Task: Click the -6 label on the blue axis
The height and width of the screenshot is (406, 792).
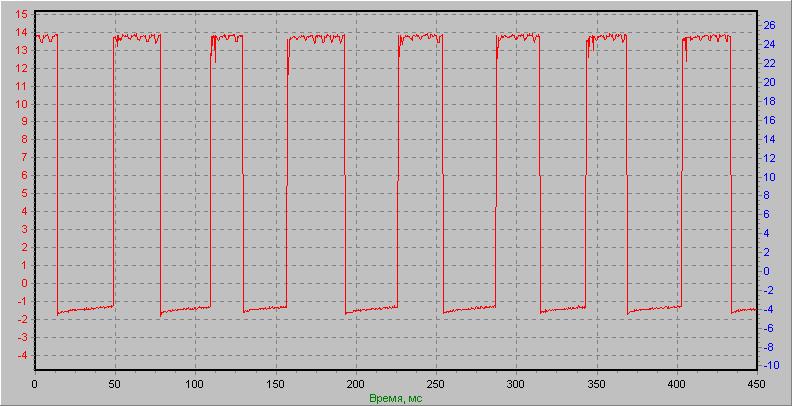Action: click(x=768, y=328)
